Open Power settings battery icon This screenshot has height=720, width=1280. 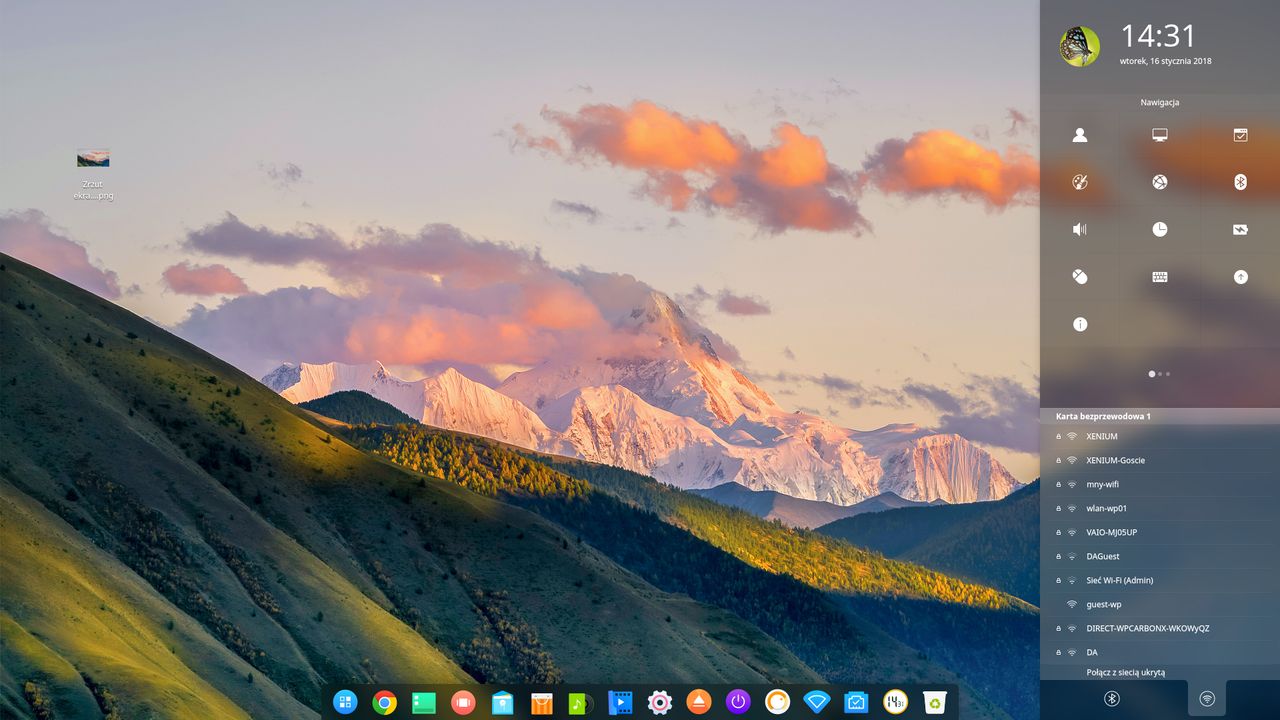(x=1240, y=229)
